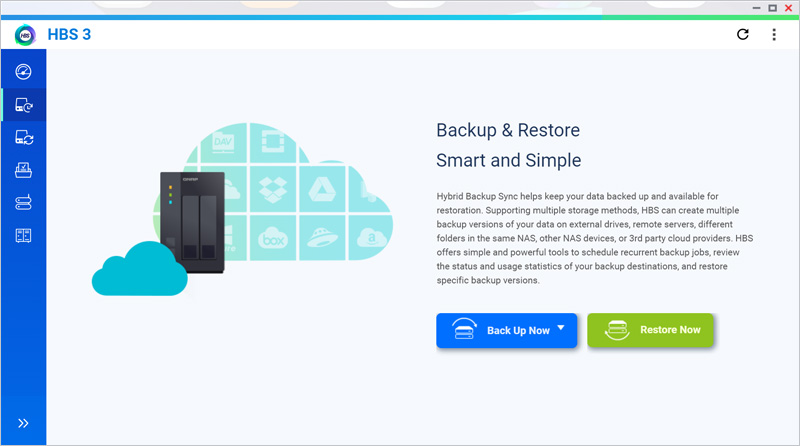Click the Back Up Now button
The width and height of the screenshot is (800, 446).
pos(507,331)
